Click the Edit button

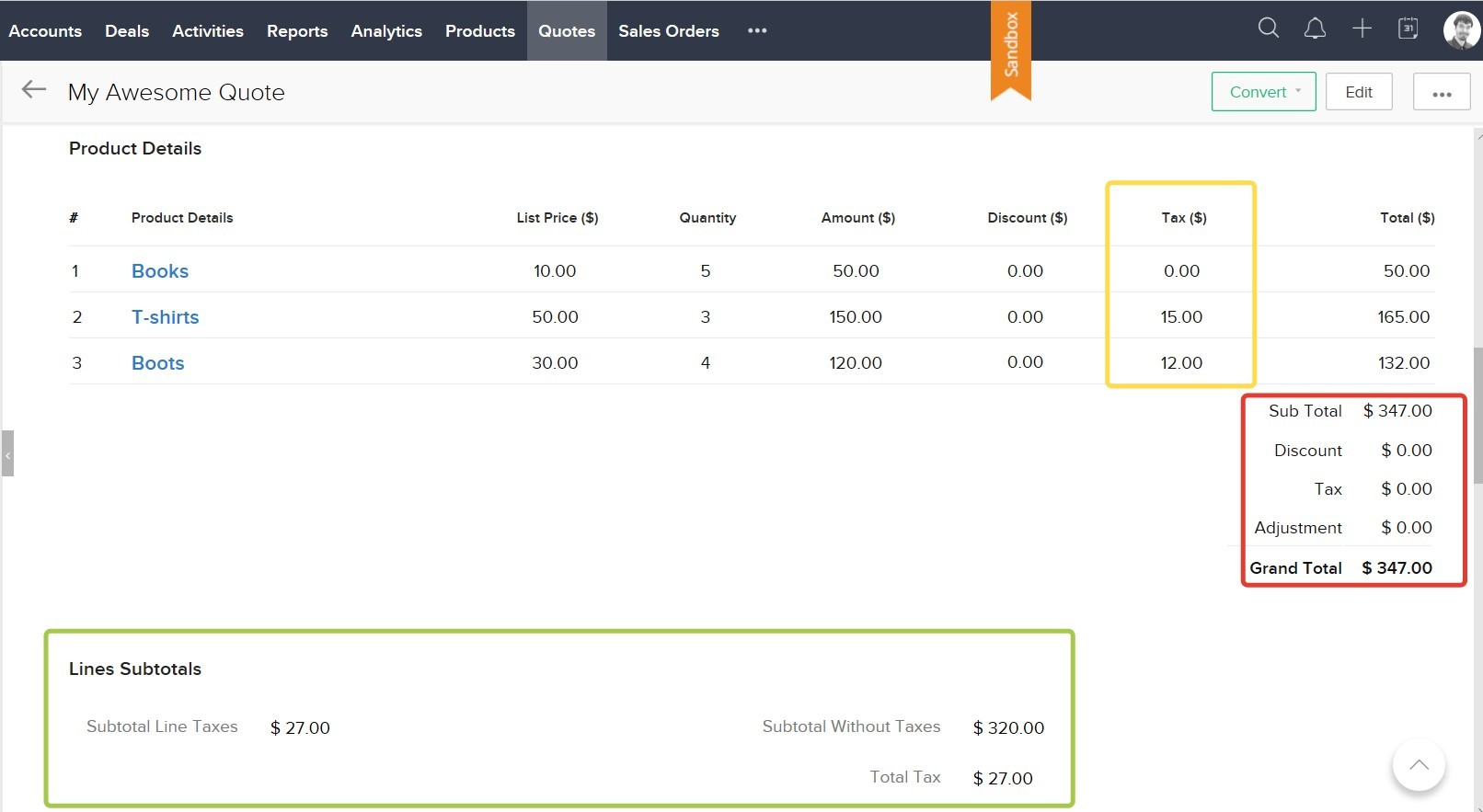coord(1359,92)
